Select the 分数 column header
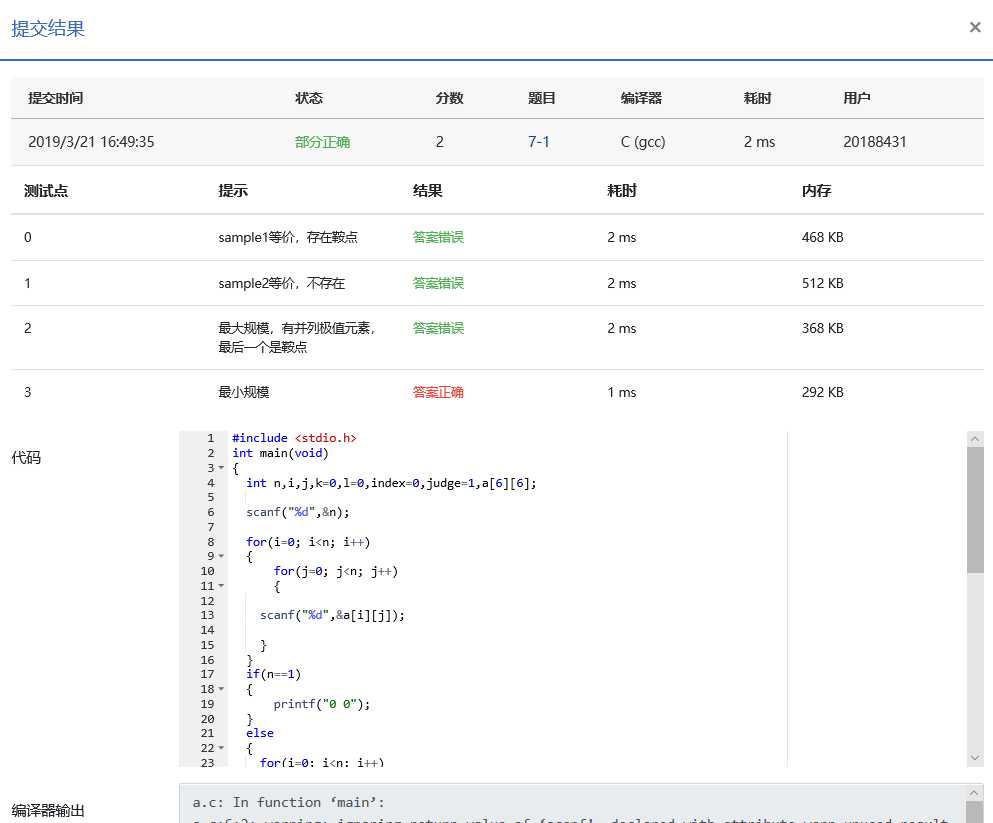 pos(449,98)
